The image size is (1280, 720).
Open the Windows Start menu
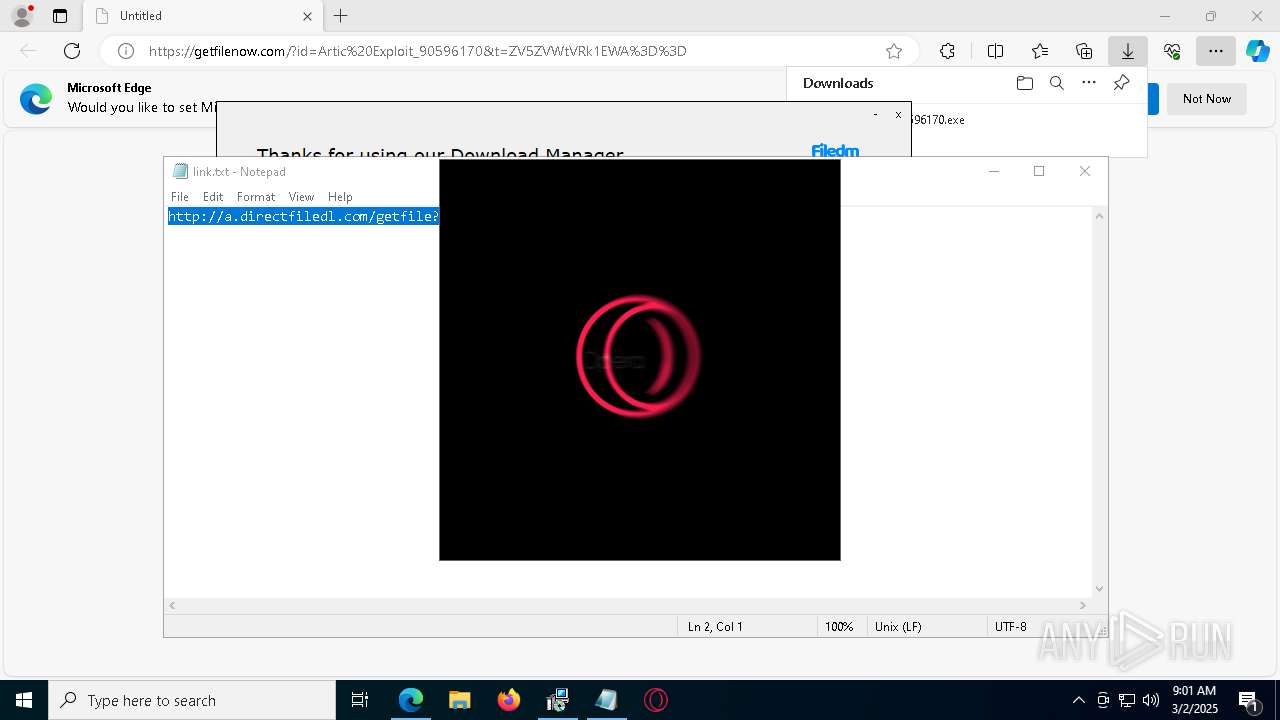click(x=24, y=700)
